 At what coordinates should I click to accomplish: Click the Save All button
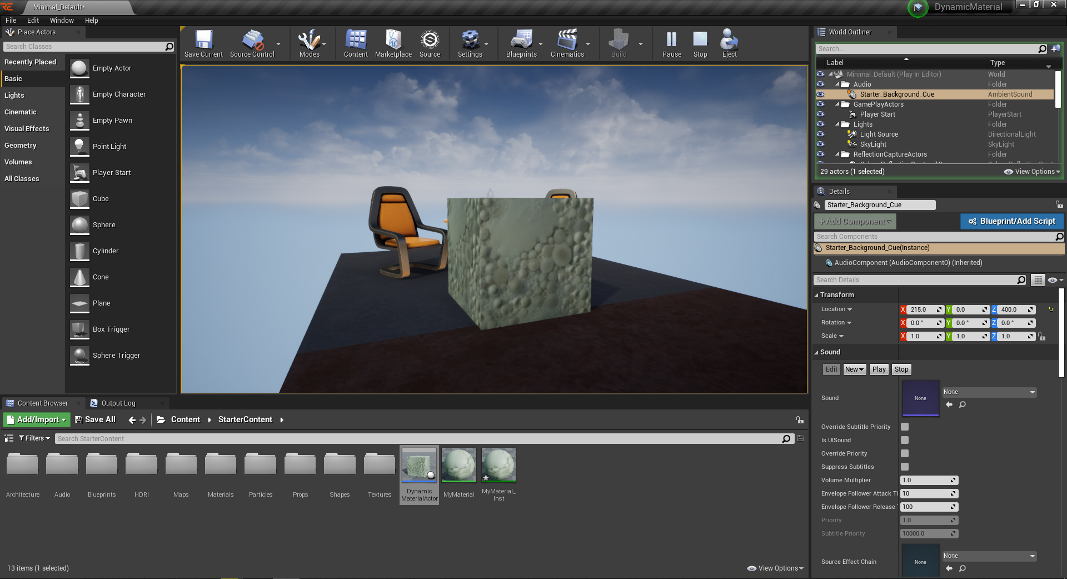(94, 420)
